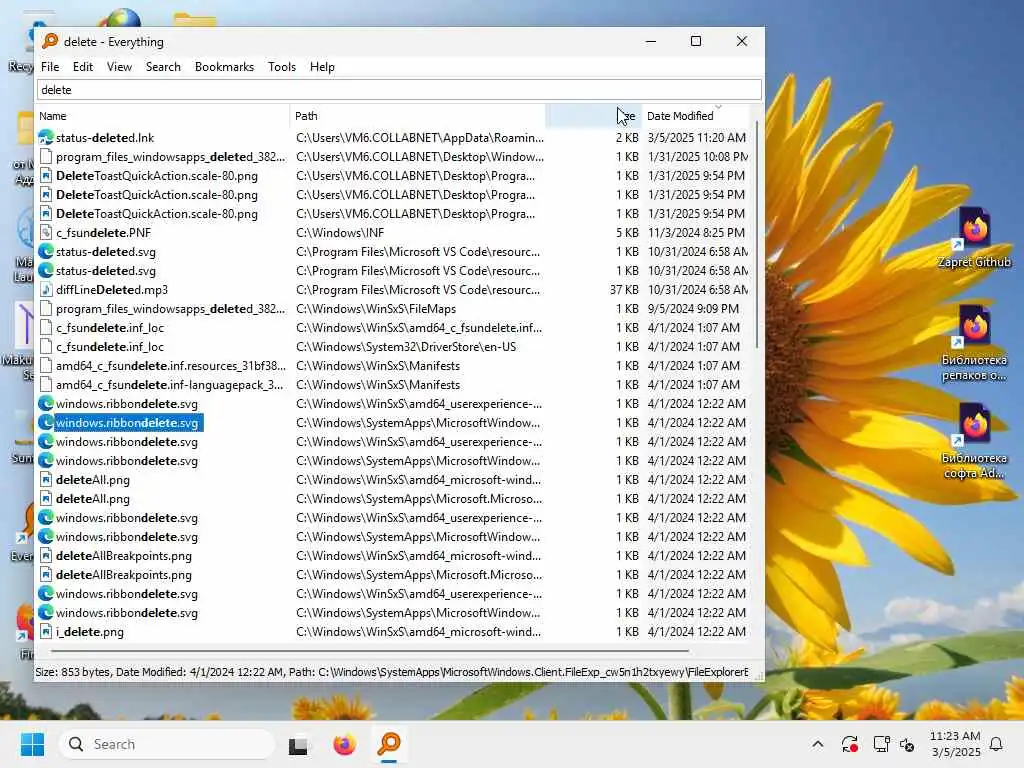Click the muted volume tray icon

point(908,744)
